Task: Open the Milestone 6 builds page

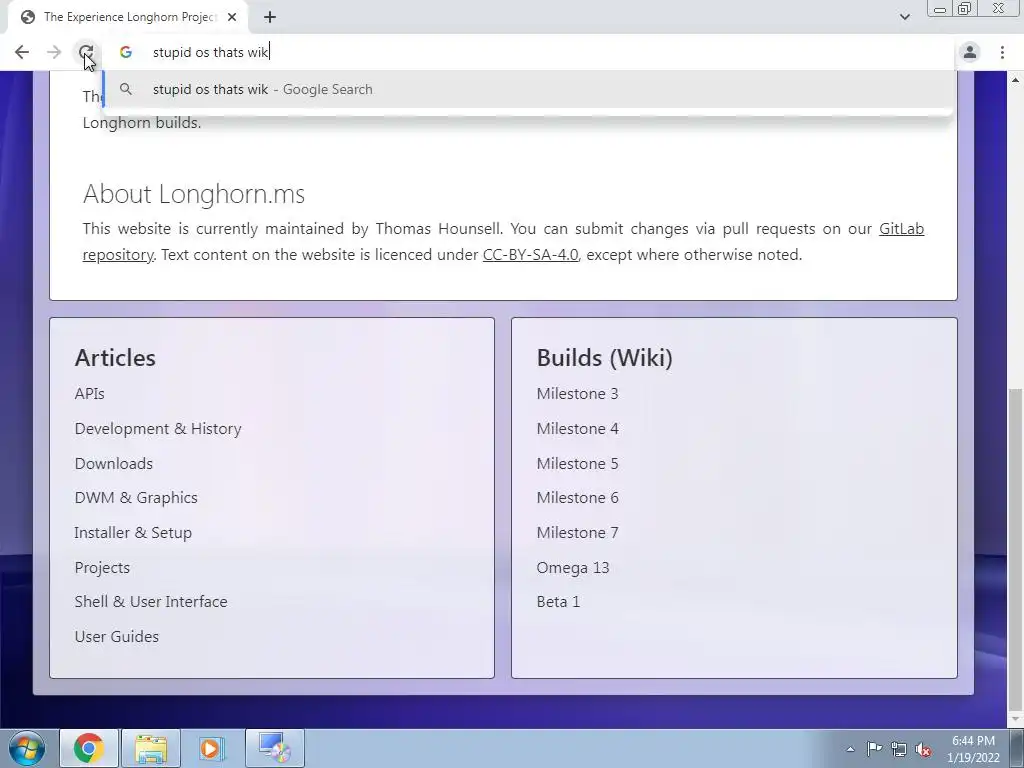Action: pyautogui.click(x=577, y=498)
